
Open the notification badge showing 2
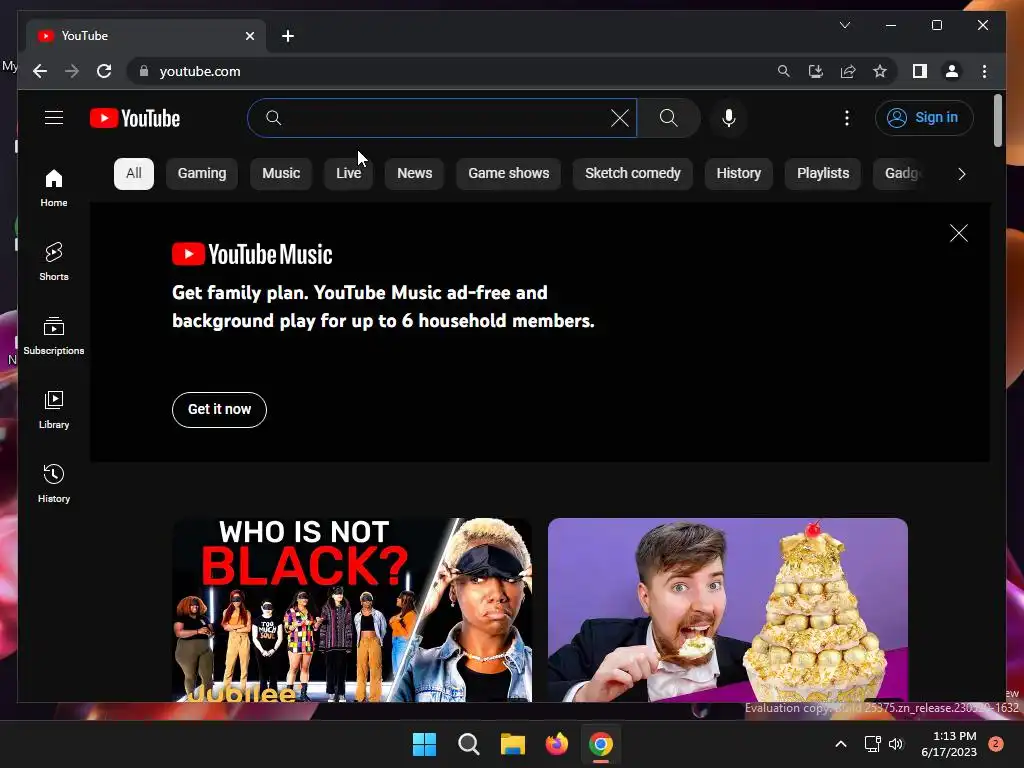coord(996,744)
